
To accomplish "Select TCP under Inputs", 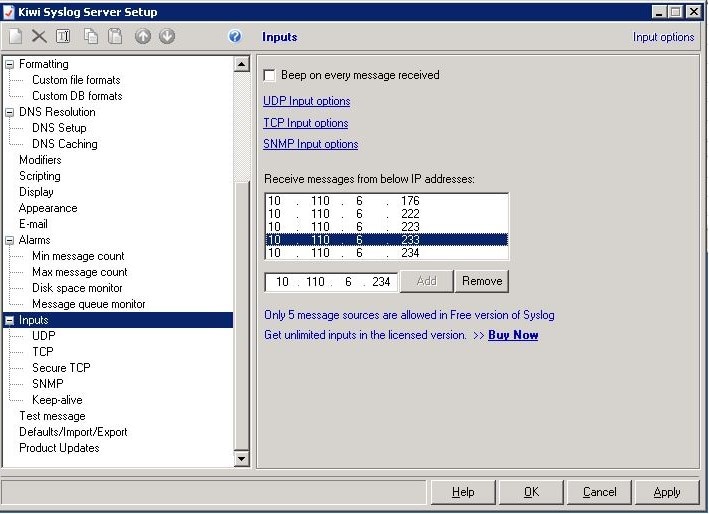I will (43, 352).
